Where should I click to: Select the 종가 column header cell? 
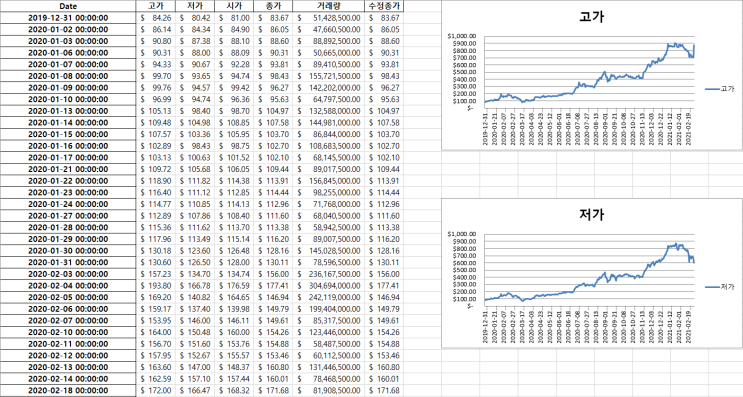[273, 6]
